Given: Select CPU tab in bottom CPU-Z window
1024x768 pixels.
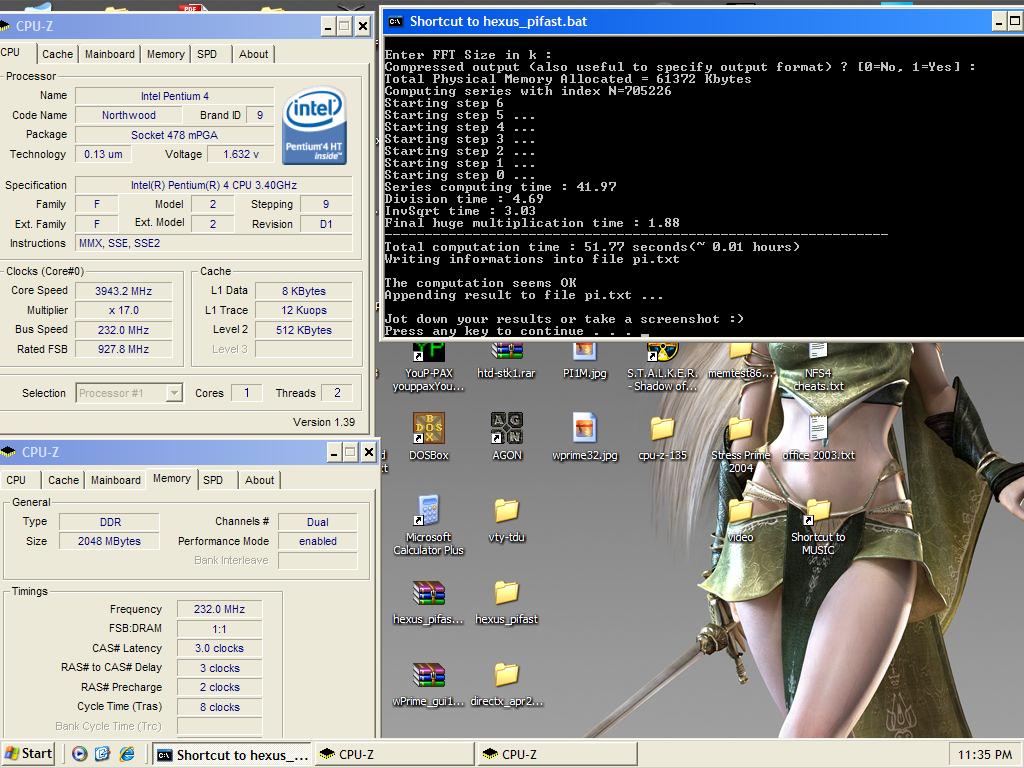Looking at the screenshot, I should tap(16, 480).
